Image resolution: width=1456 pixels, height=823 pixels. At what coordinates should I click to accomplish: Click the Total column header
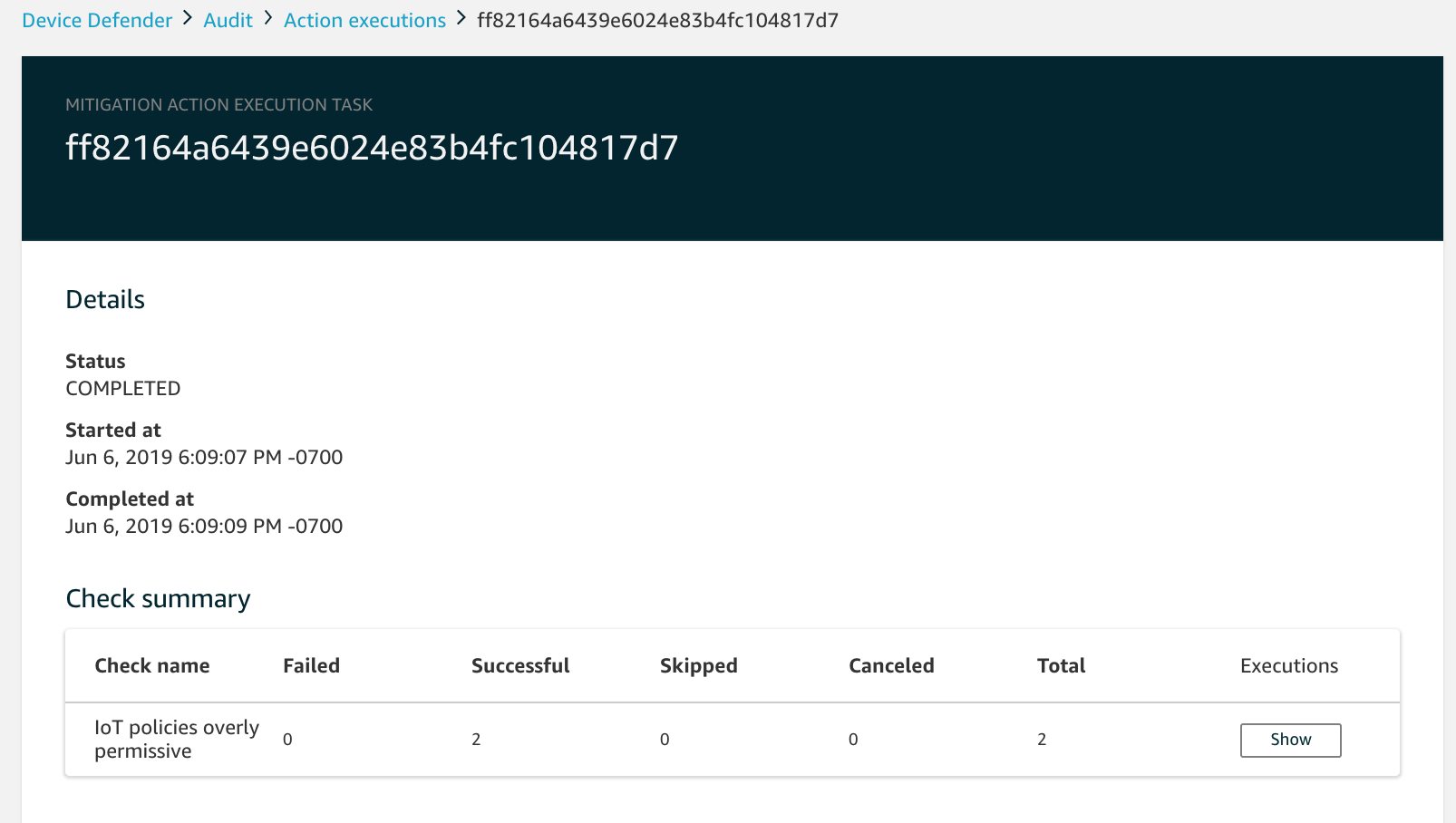(1061, 666)
